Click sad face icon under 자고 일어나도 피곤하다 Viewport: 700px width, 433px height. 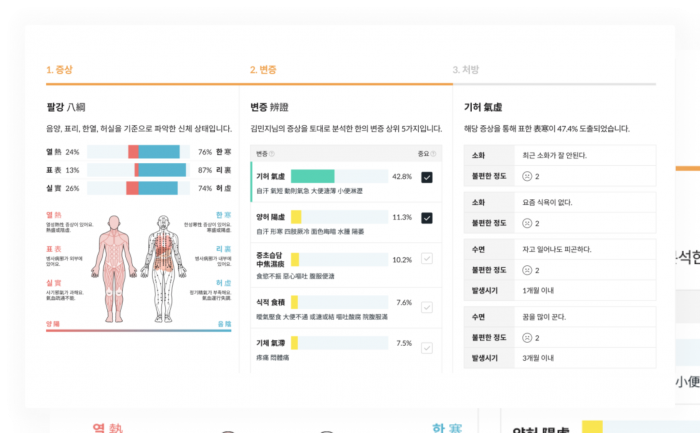tap(528, 270)
